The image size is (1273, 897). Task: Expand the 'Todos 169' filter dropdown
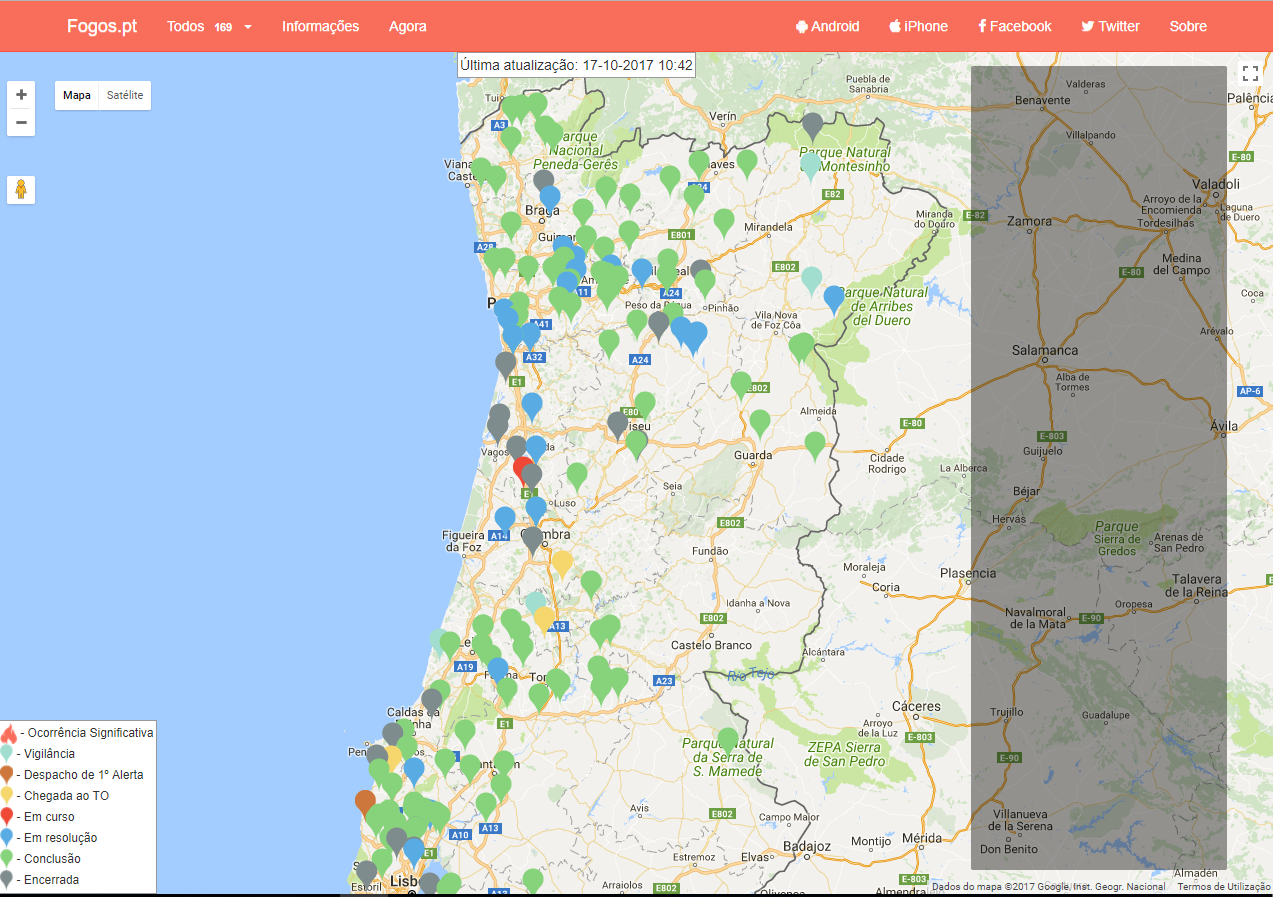point(207,27)
